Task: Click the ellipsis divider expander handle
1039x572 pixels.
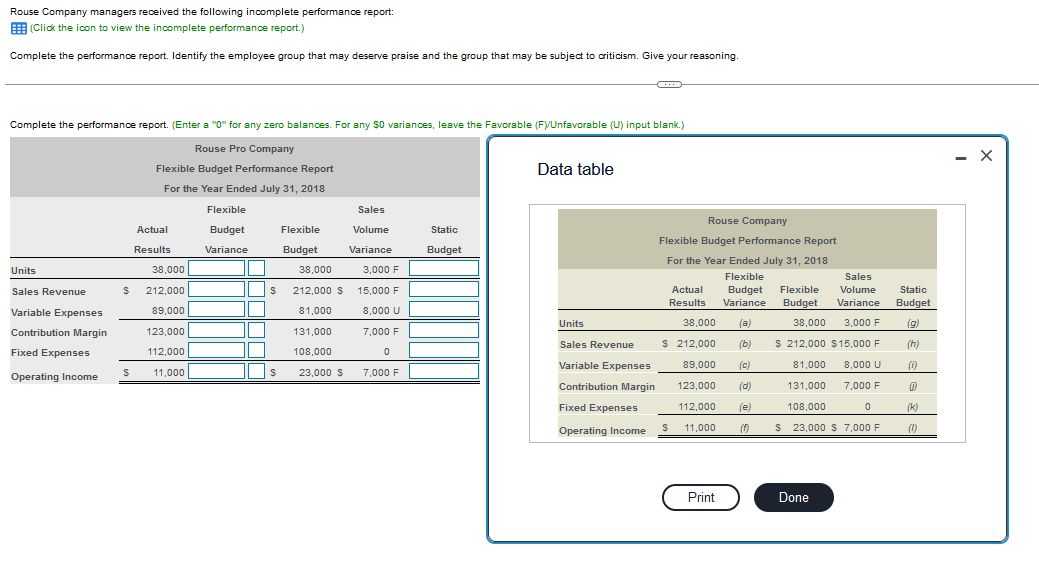Action: (669, 84)
